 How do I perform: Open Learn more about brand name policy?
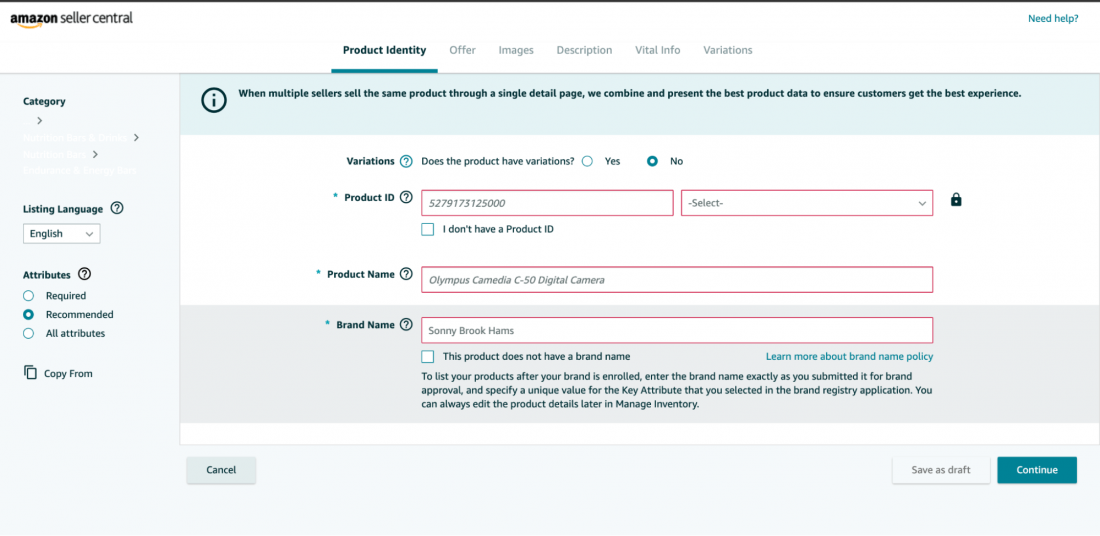tap(850, 356)
